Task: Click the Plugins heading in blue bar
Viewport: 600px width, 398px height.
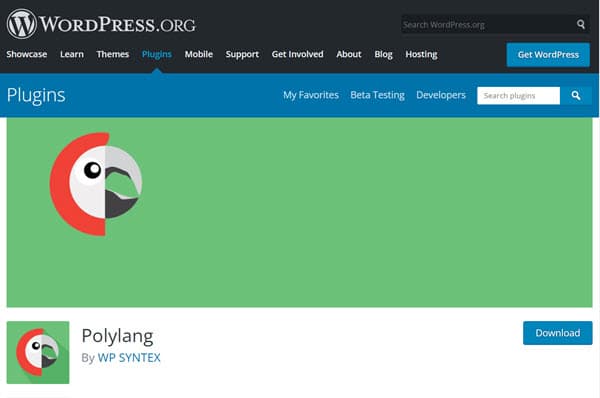Action: click(x=36, y=95)
